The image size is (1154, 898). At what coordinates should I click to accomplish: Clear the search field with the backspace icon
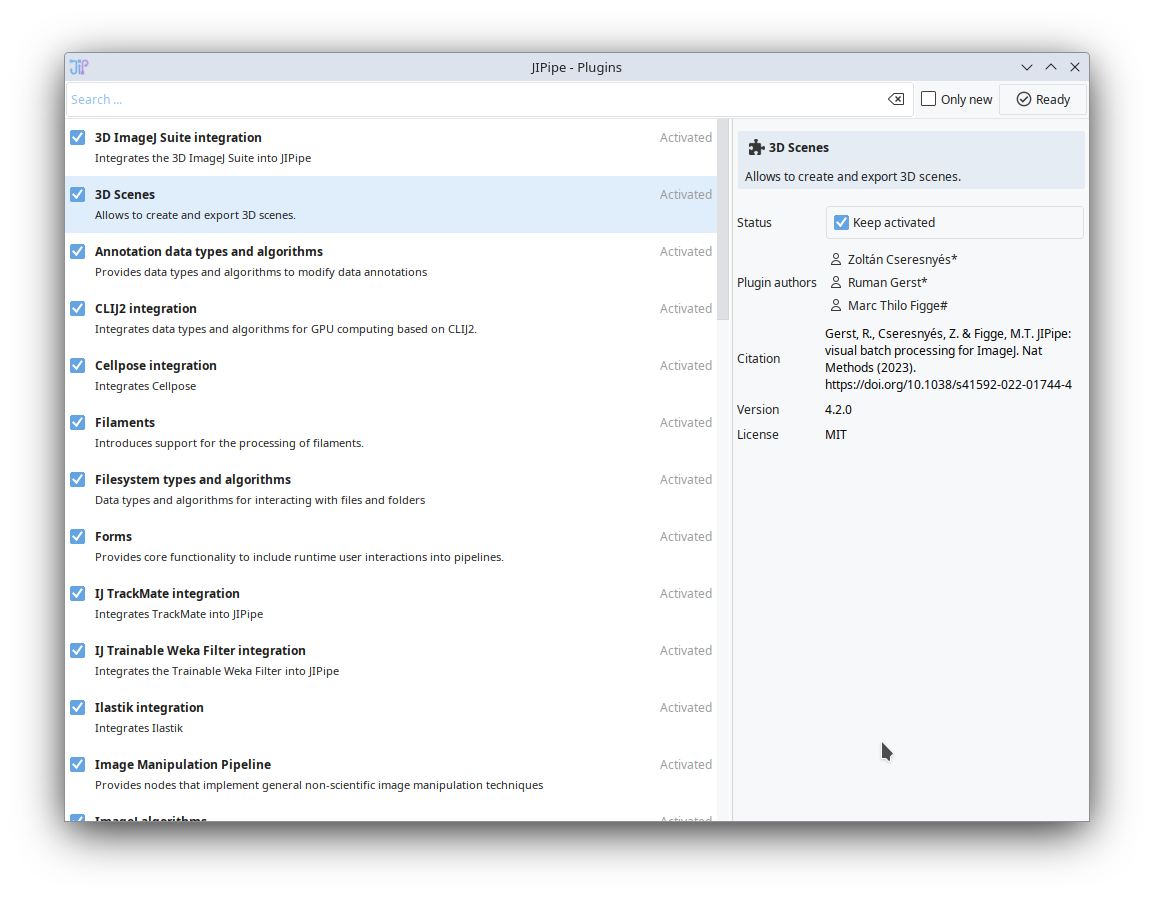tap(896, 99)
